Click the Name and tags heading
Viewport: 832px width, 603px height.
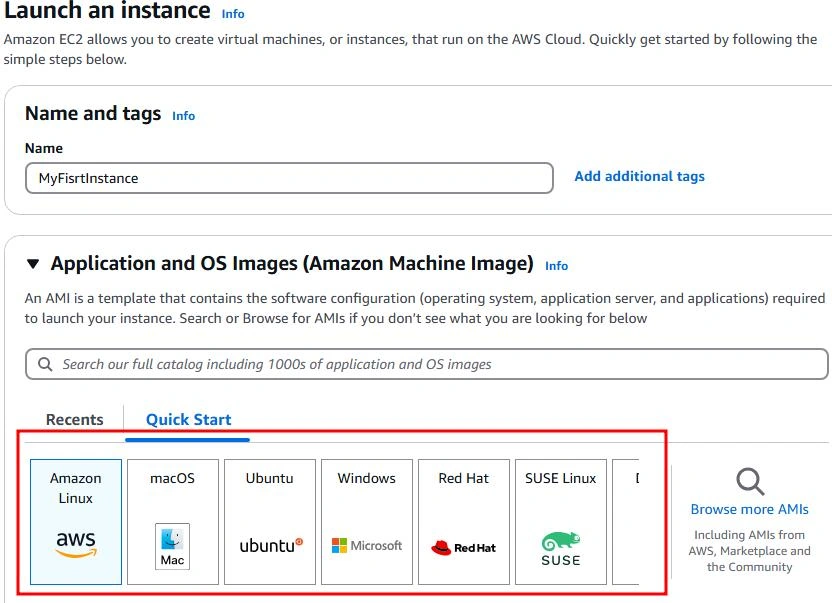tap(93, 114)
